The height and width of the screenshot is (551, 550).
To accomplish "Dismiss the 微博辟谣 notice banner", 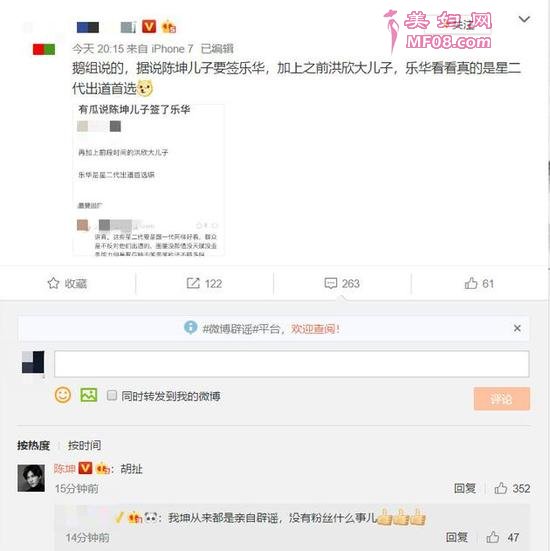I will (517, 328).
